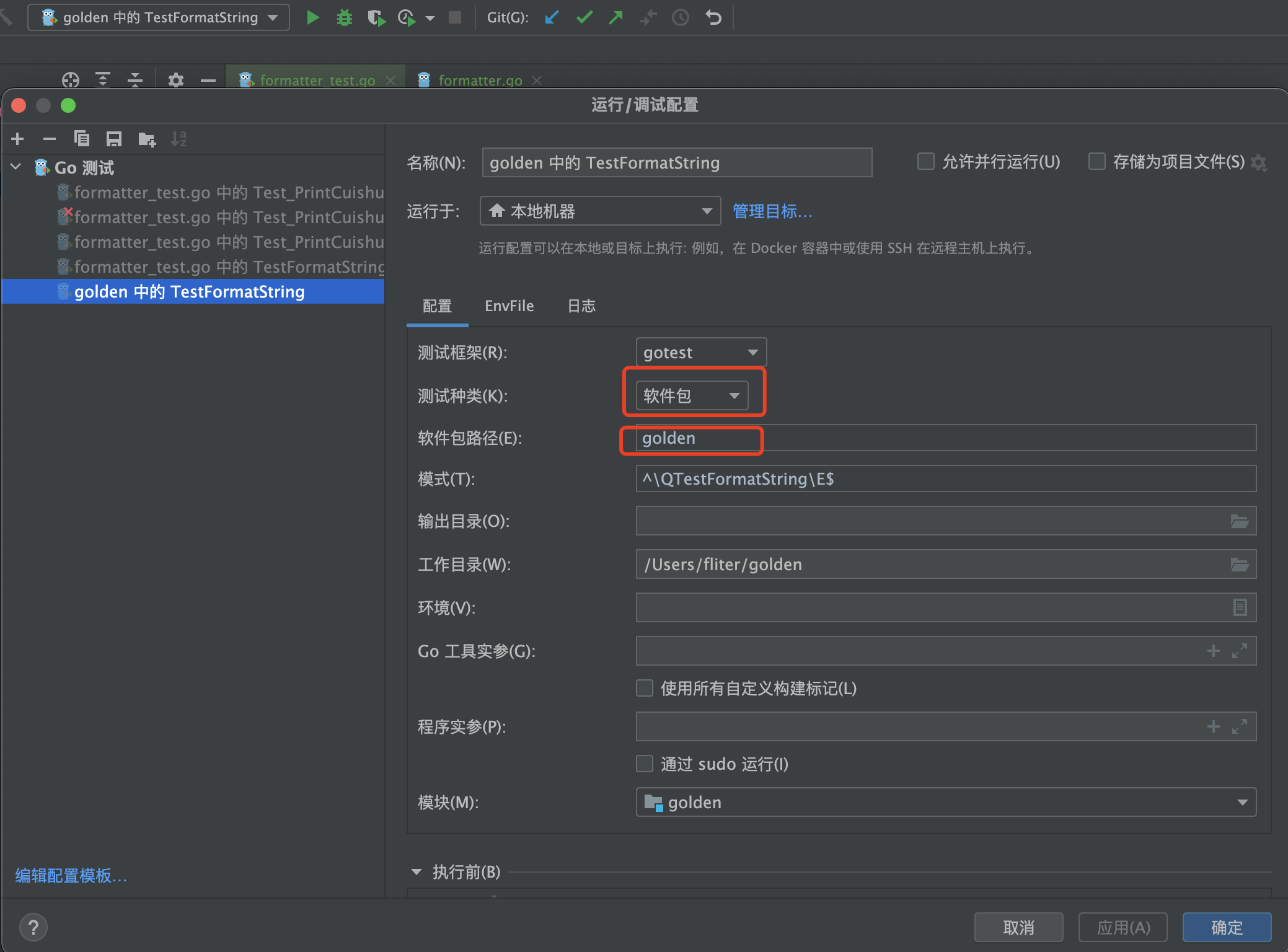Click the 确定 button
The width and height of the screenshot is (1288, 952).
(x=1226, y=927)
